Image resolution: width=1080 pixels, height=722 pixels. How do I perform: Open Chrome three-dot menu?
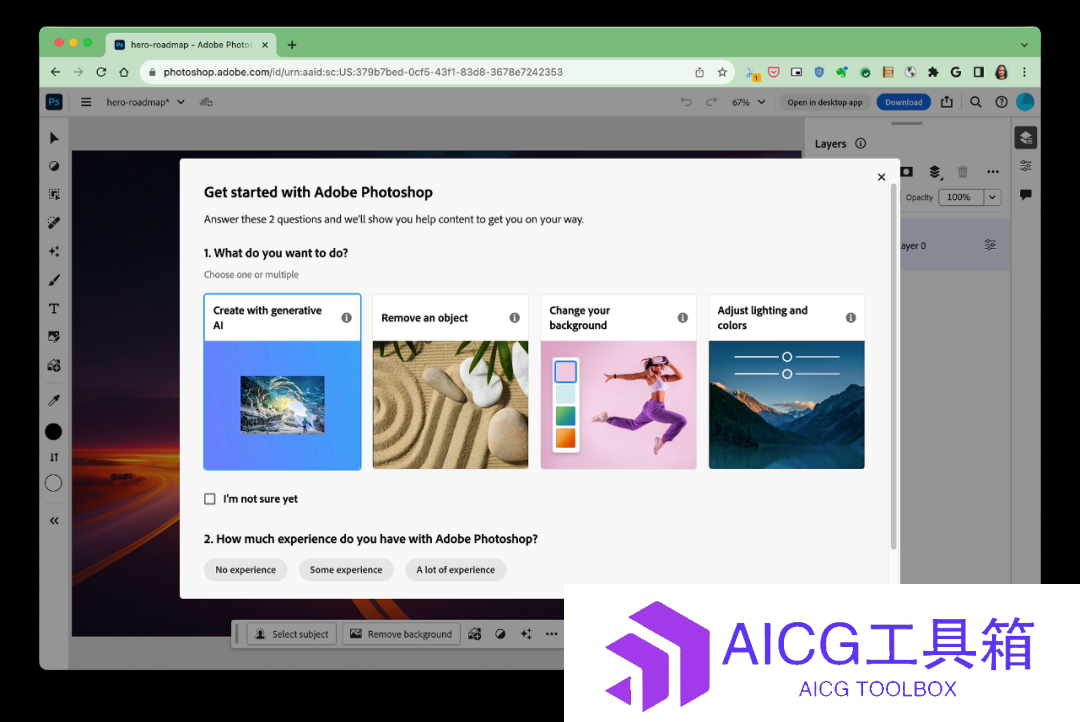coord(1024,72)
